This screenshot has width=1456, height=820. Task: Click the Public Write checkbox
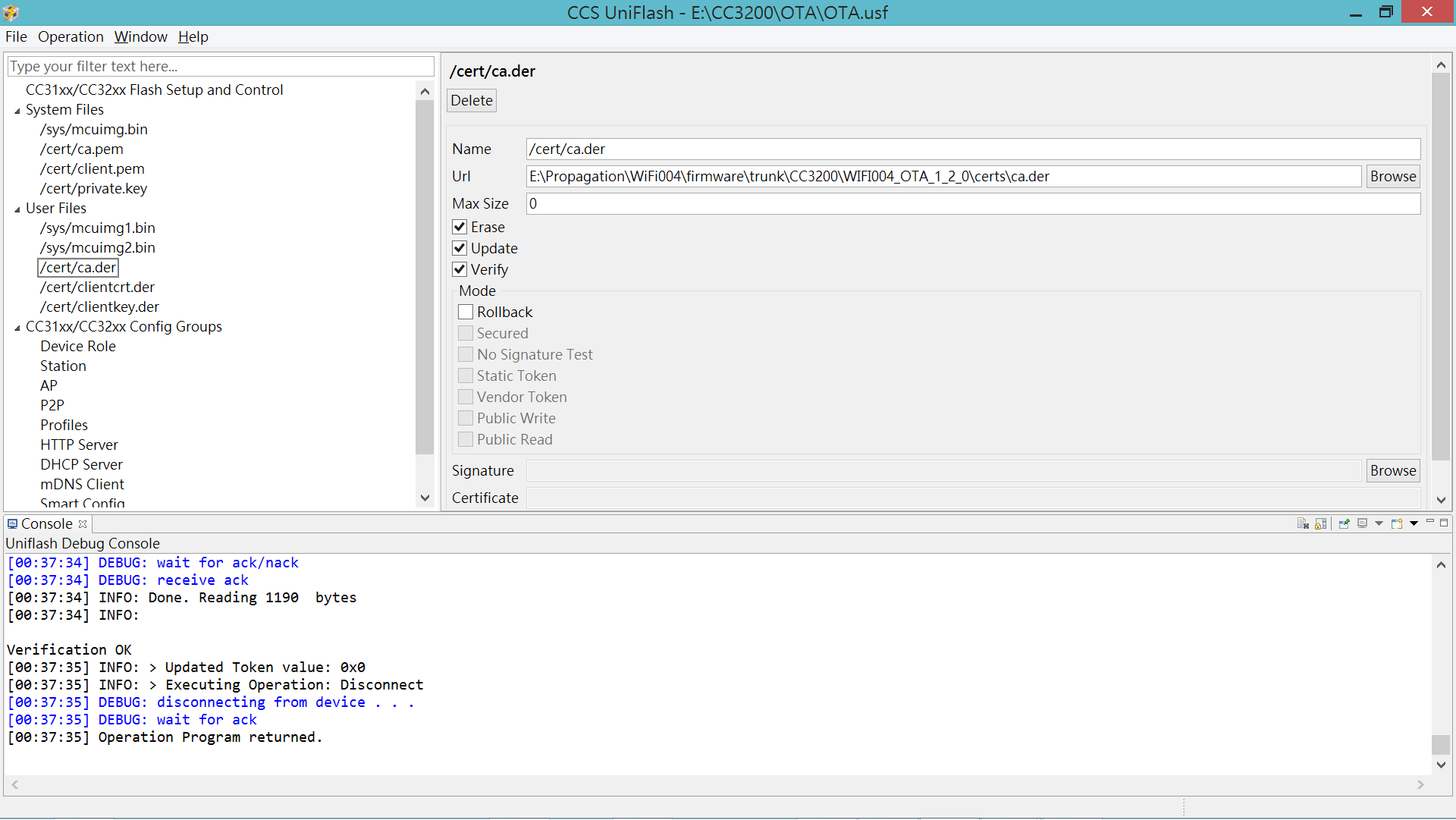(x=466, y=418)
